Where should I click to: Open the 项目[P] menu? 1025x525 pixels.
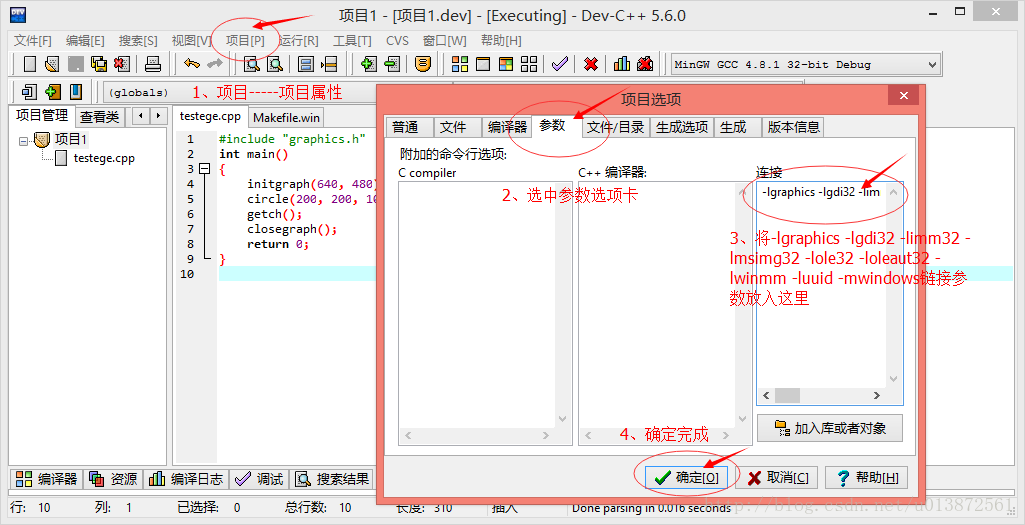(245, 41)
